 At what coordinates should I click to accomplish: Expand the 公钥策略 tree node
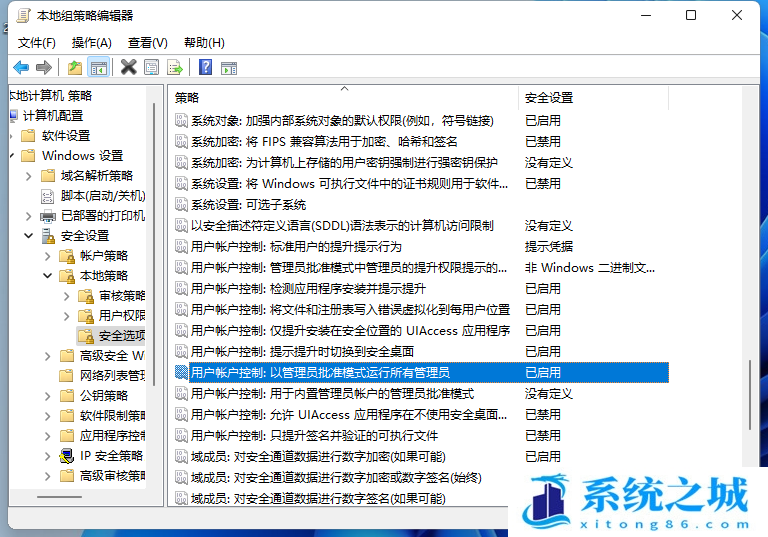click(x=47, y=396)
